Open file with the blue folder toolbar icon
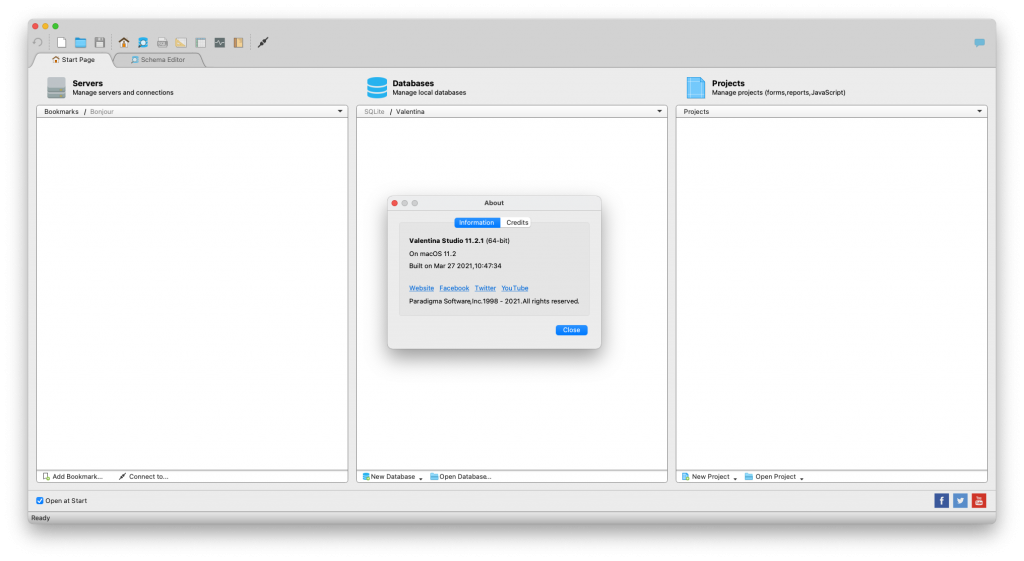1024x561 pixels. click(80, 42)
